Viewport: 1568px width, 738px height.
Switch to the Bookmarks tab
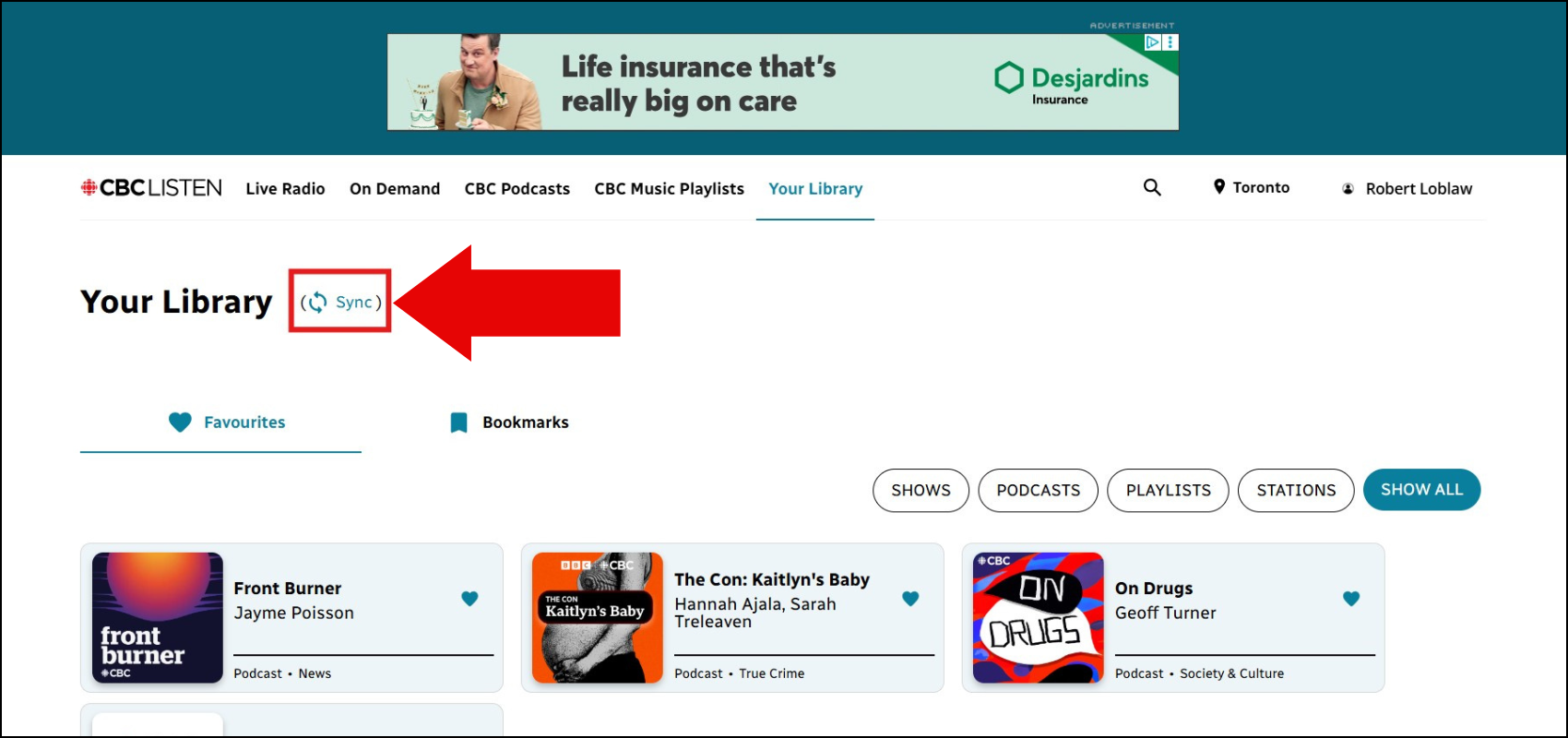point(508,423)
